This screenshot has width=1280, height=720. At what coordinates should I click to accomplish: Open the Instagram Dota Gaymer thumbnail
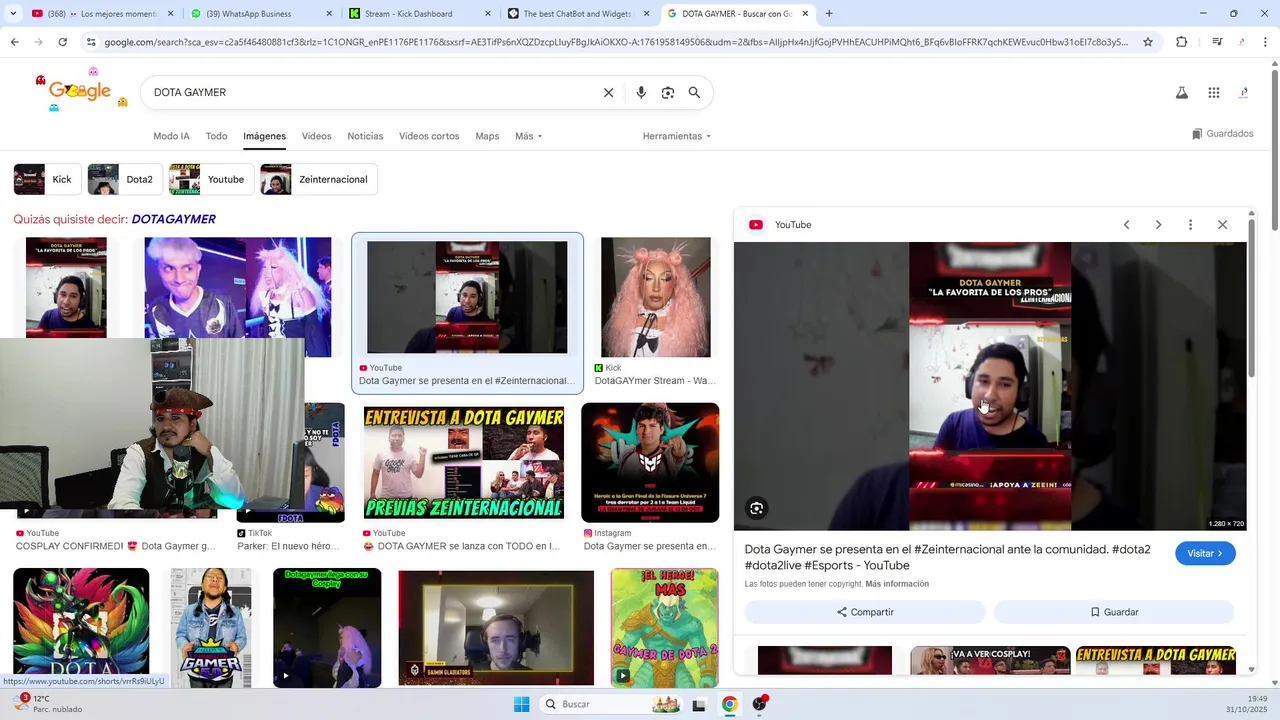pyautogui.click(x=650, y=462)
